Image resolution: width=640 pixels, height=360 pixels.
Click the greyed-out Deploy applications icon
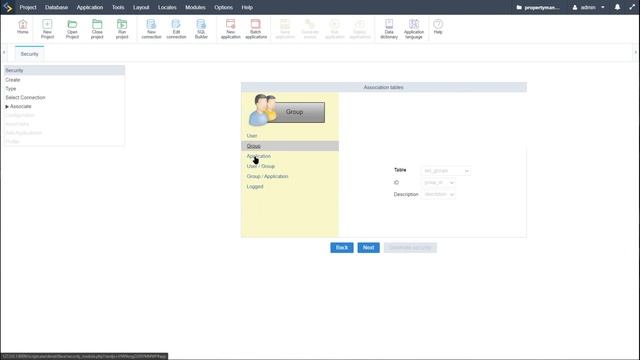(360, 29)
